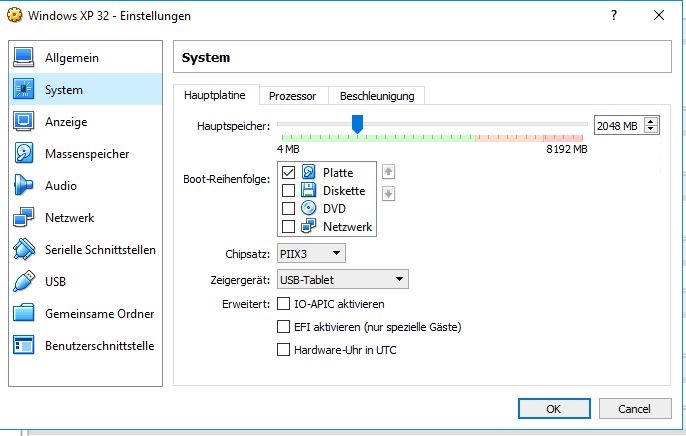Close the Einstellungen dialog
The image size is (686, 436).
pyautogui.click(x=659, y=15)
